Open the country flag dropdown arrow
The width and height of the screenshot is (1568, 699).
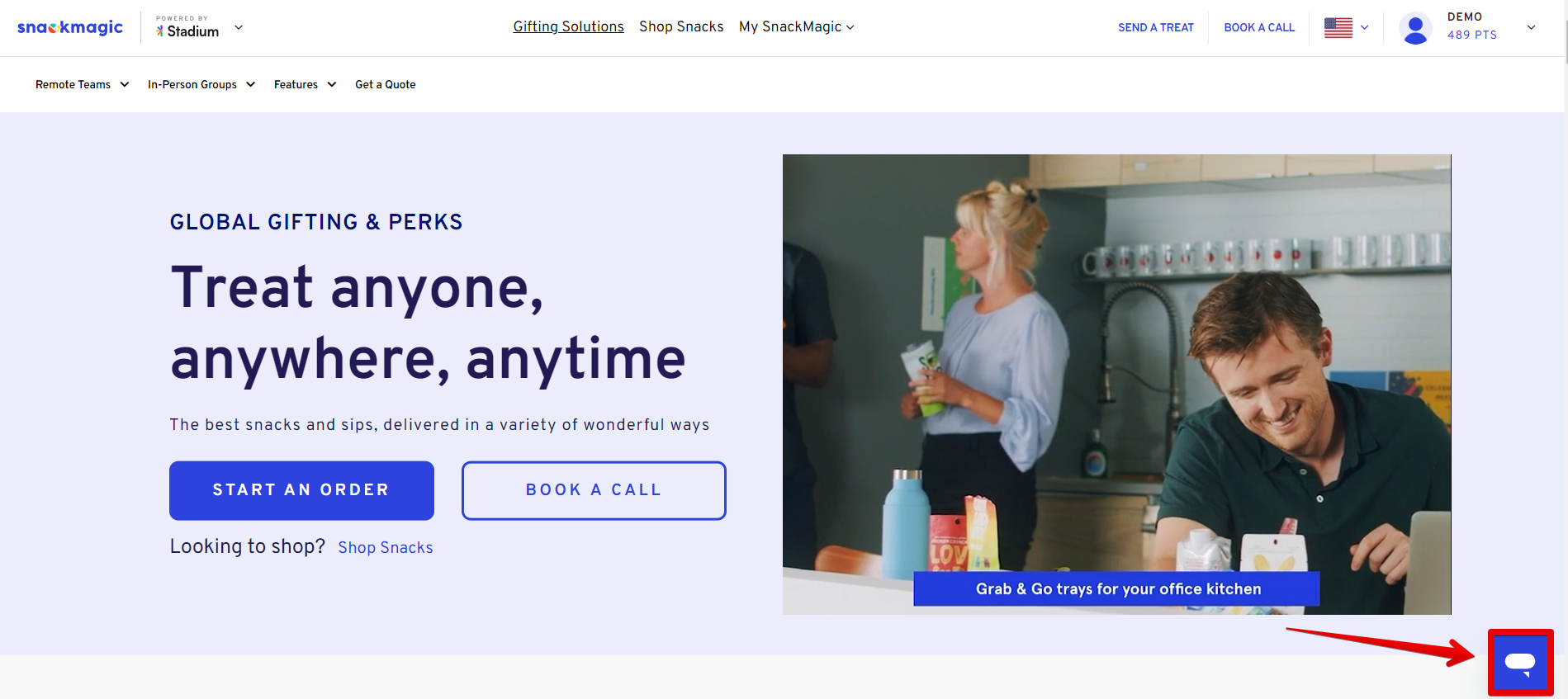pyautogui.click(x=1364, y=27)
